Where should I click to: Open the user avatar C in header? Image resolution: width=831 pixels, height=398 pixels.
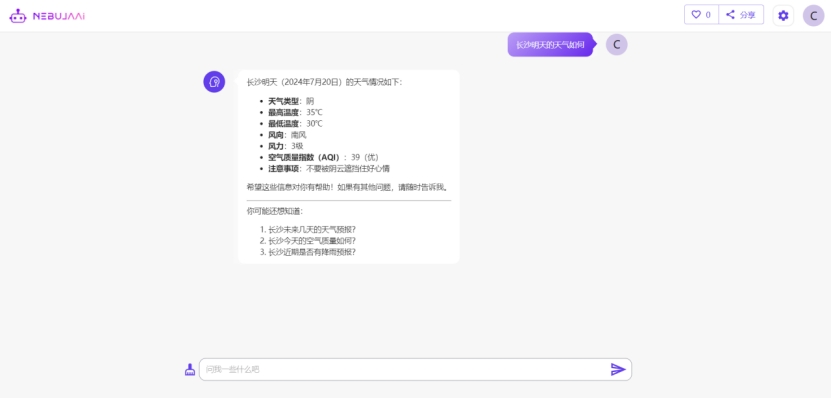tap(814, 15)
